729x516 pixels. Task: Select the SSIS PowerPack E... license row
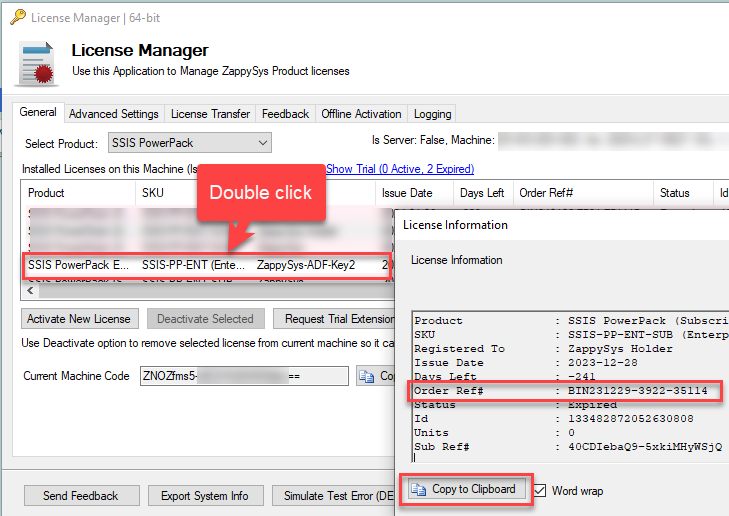click(207, 265)
